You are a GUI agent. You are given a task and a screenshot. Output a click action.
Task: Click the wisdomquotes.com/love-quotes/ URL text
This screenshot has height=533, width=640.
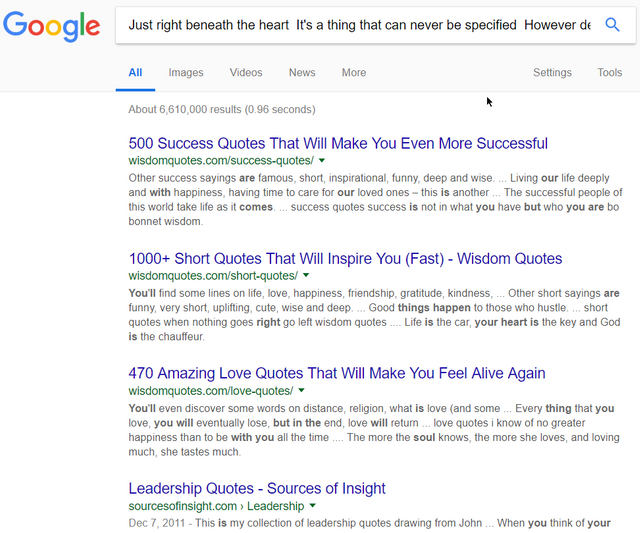(x=211, y=391)
